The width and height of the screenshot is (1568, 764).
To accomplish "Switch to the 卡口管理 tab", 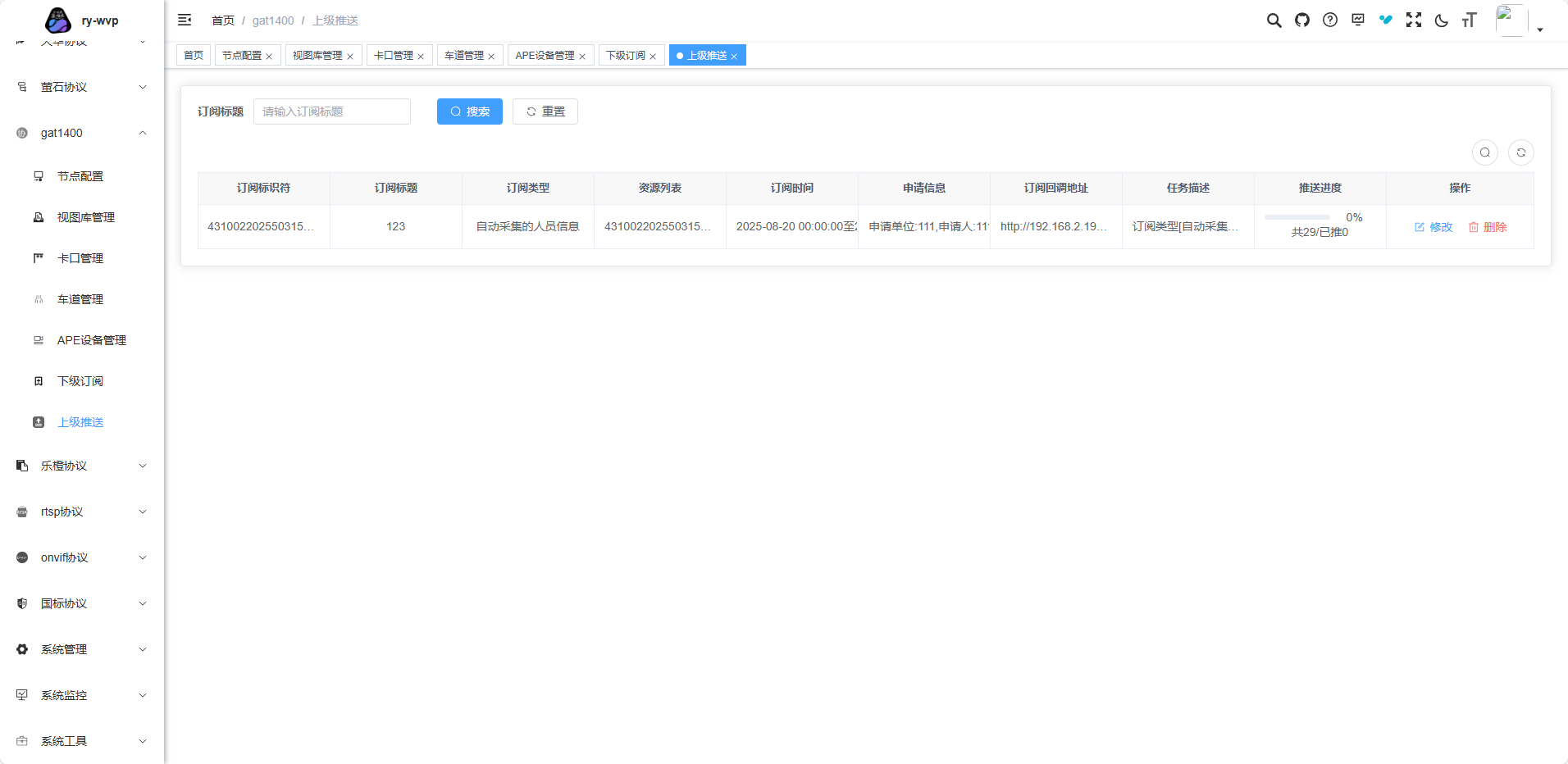I will click(394, 56).
